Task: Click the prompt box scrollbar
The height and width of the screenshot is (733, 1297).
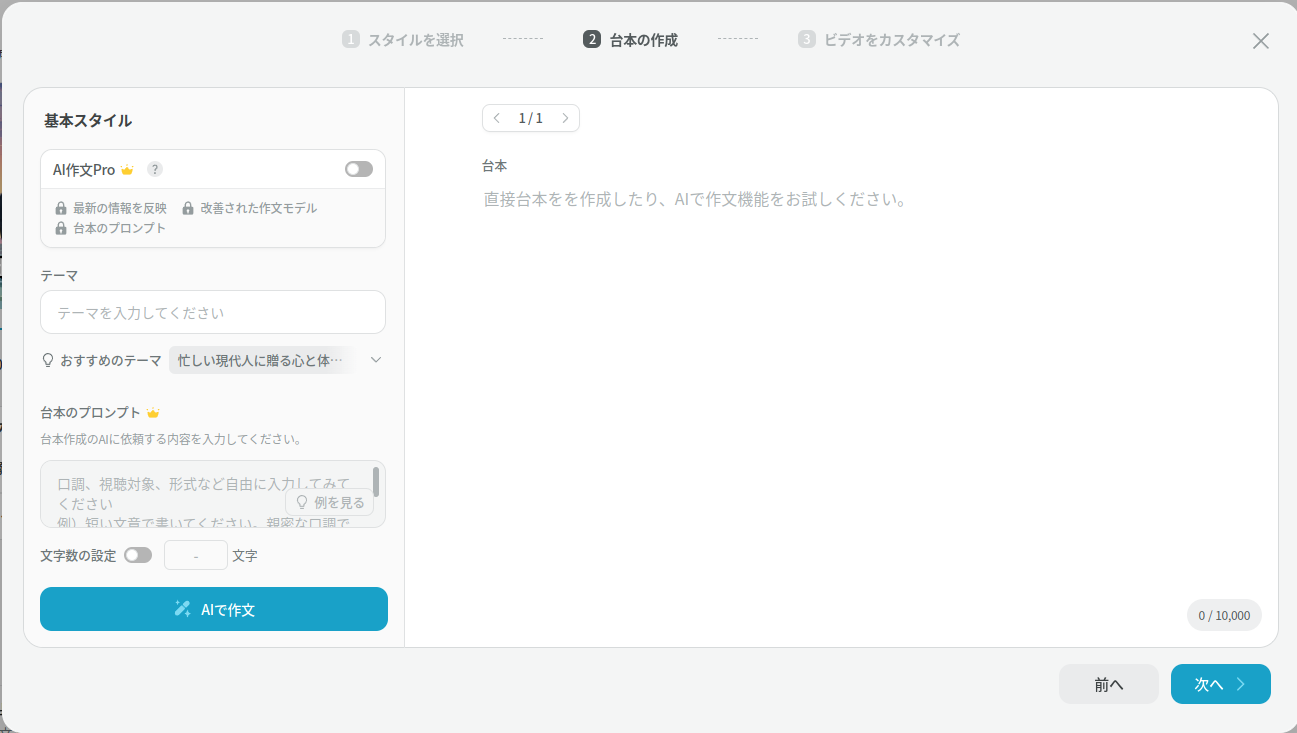Action: pyautogui.click(x=376, y=481)
